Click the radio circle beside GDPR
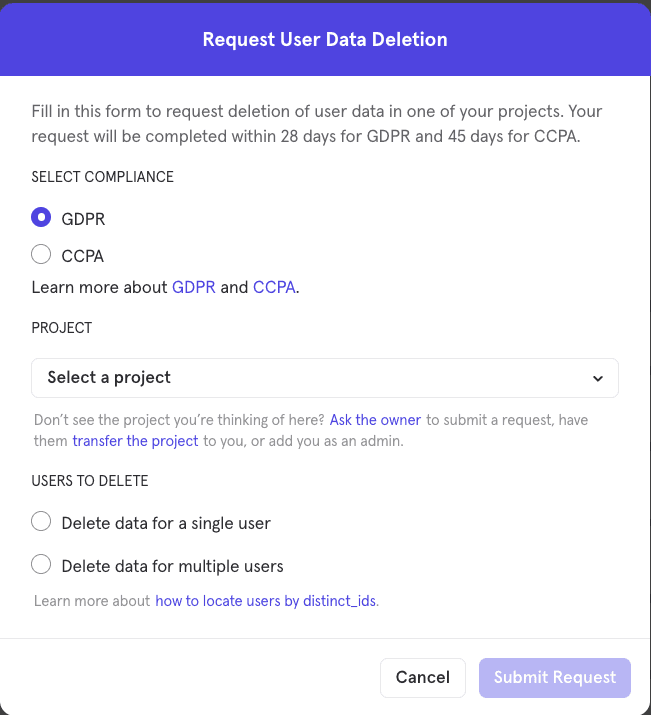 (x=41, y=218)
